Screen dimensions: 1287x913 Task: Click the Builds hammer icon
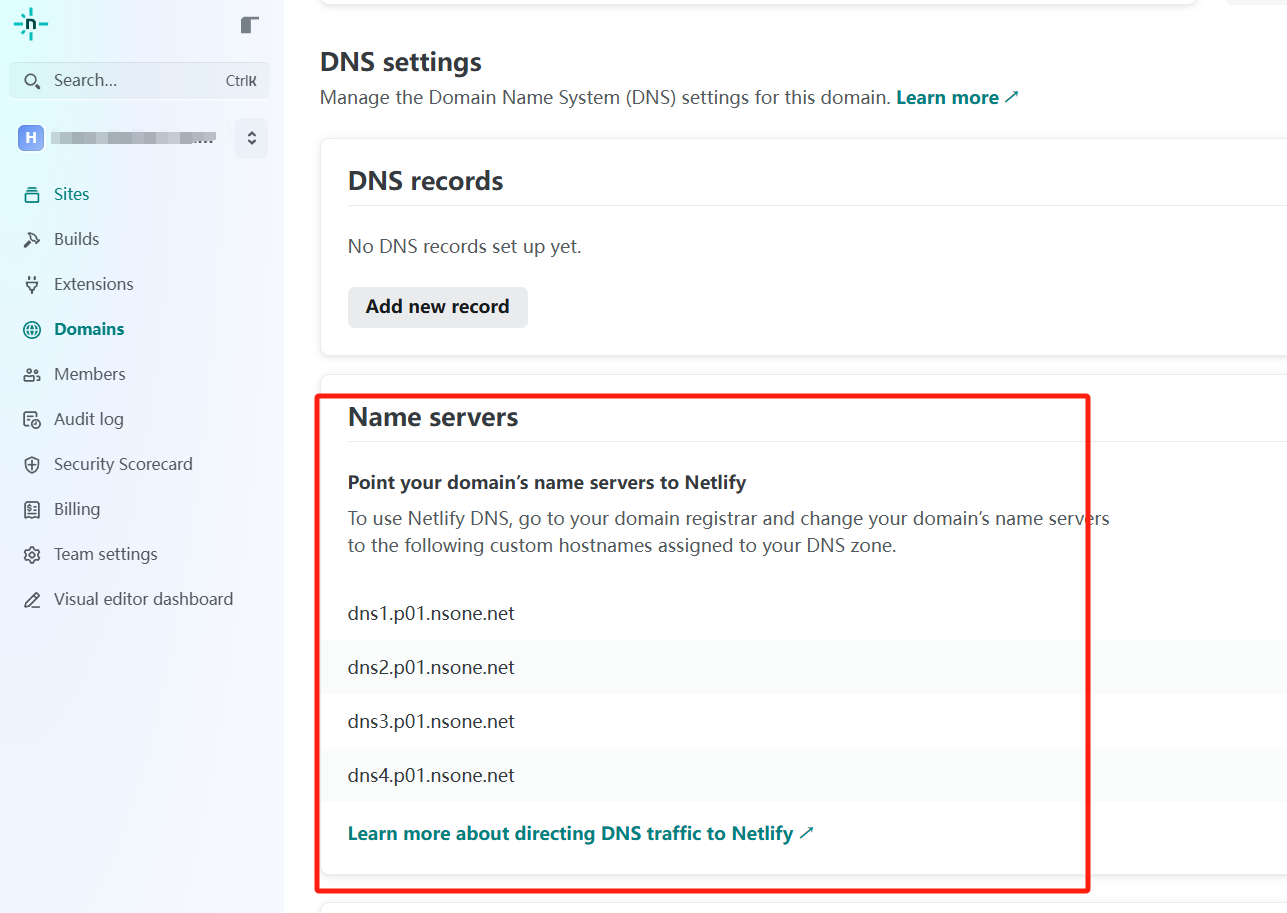32,239
